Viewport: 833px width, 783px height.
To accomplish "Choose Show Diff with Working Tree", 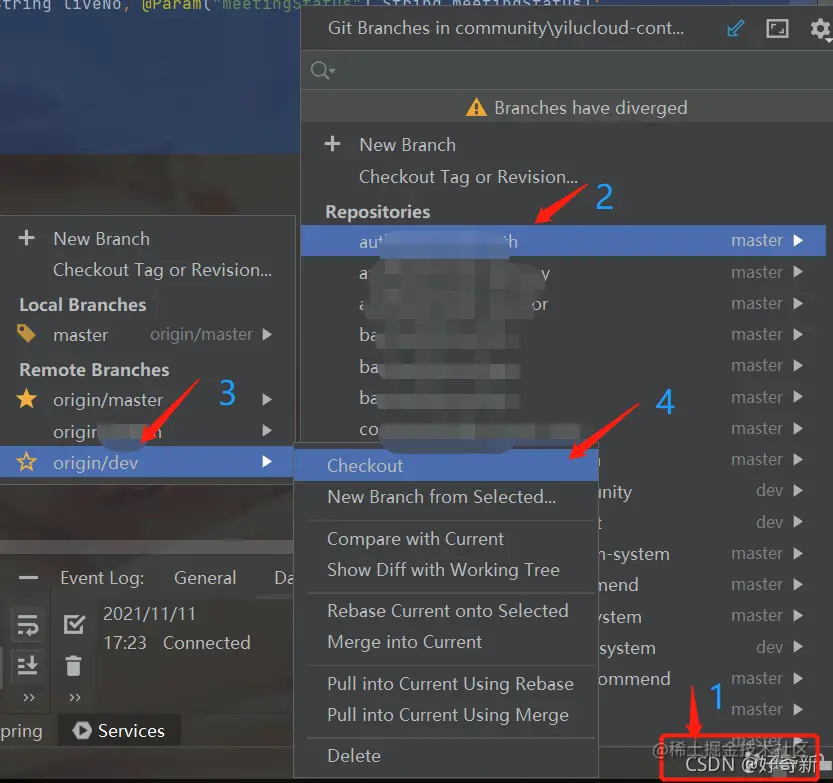I will click(x=446, y=569).
